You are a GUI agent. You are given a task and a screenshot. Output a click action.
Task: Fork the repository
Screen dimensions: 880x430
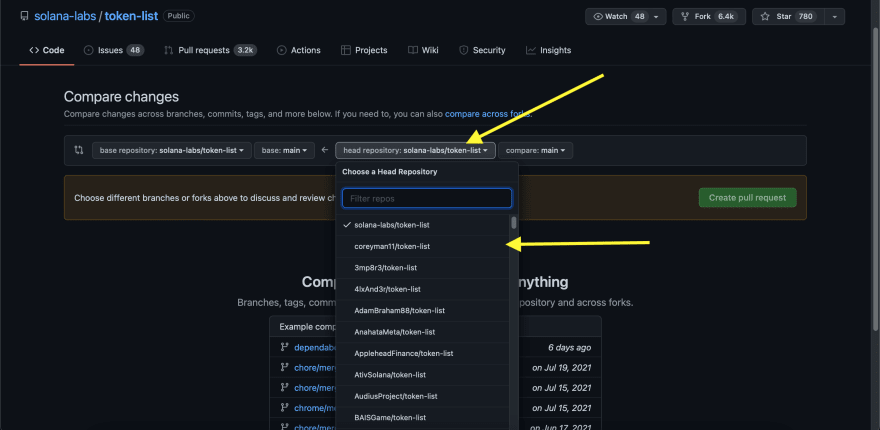[709, 16]
